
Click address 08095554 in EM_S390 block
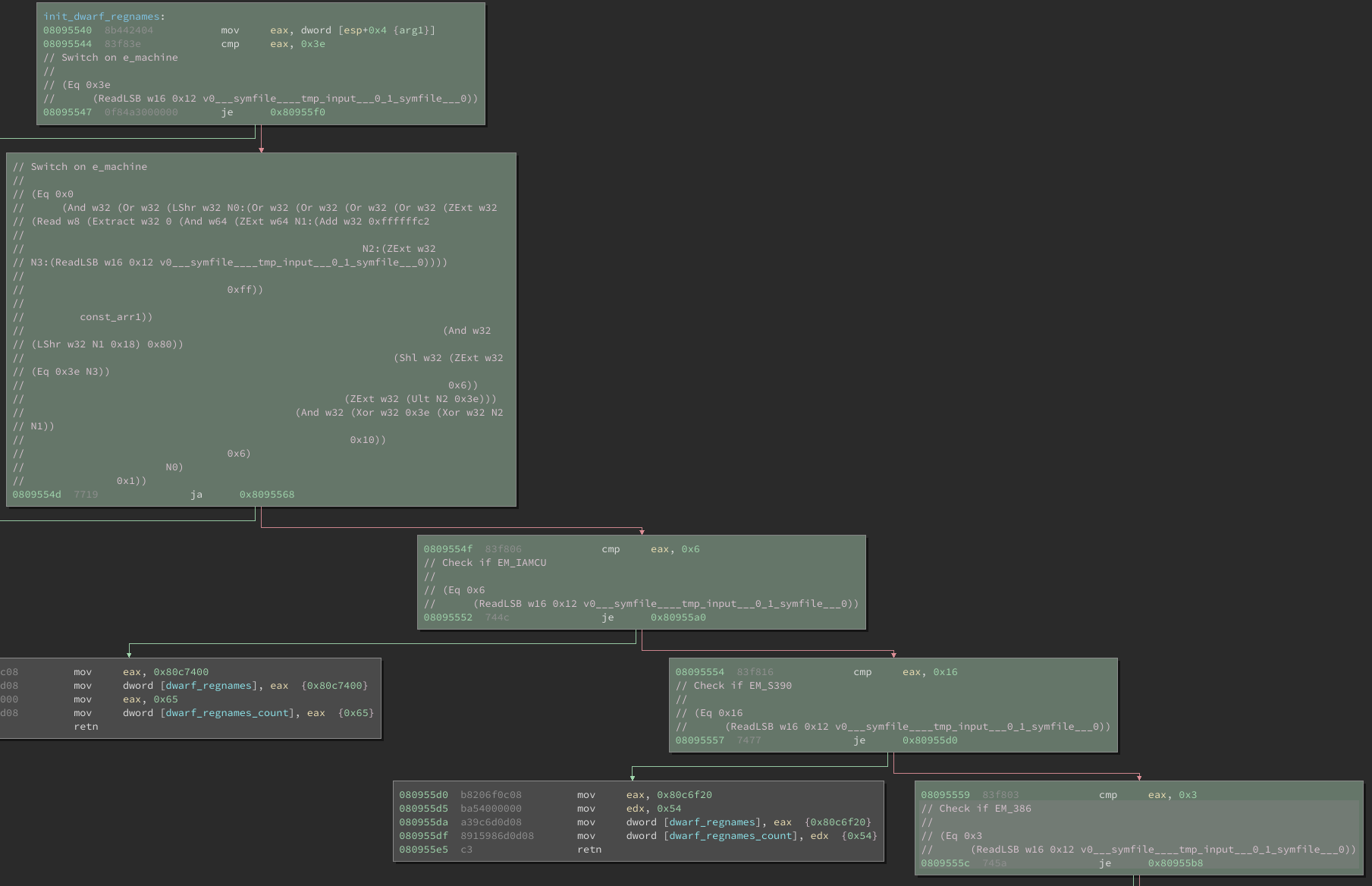pyautogui.click(x=699, y=671)
